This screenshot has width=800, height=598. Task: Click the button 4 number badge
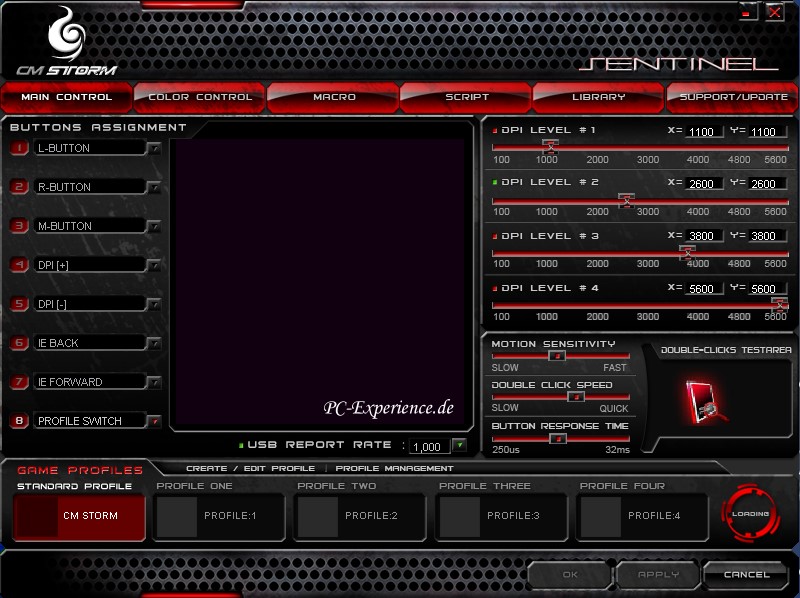tap(19, 265)
